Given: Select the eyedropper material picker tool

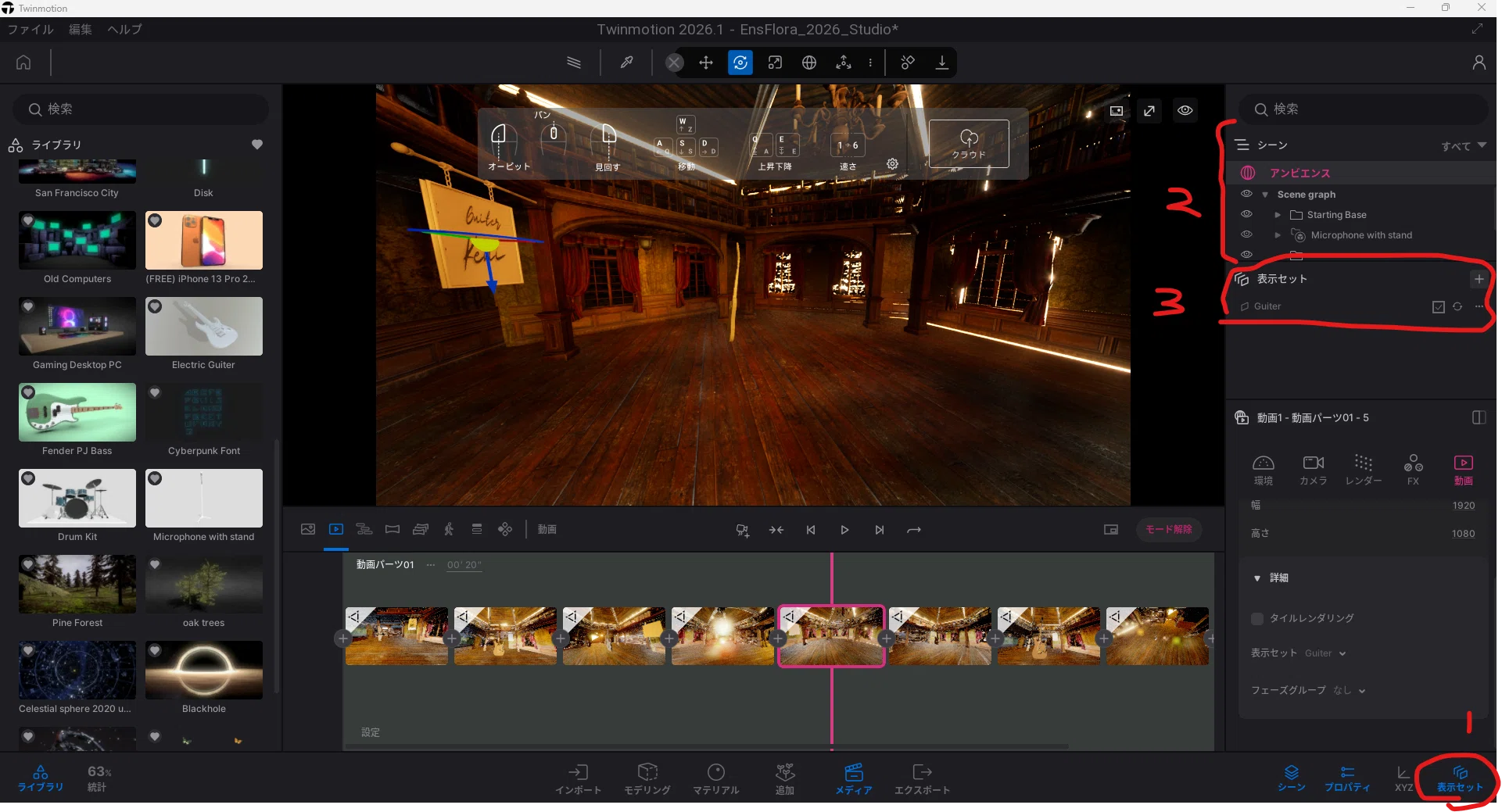Looking at the screenshot, I should pyautogui.click(x=626, y=63).
